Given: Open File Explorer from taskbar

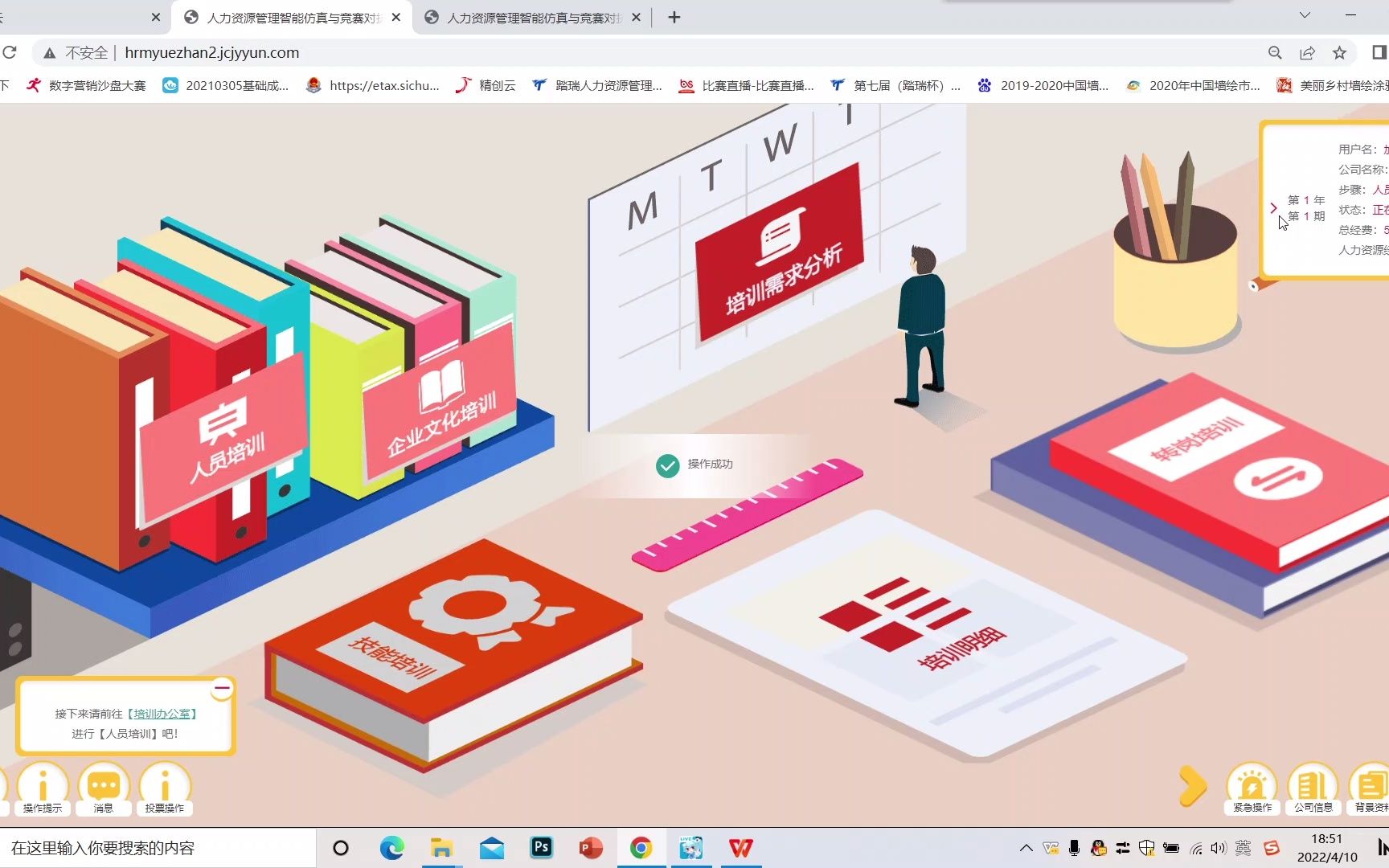Looking at the screenshot, I should click(x=441, y=848).
